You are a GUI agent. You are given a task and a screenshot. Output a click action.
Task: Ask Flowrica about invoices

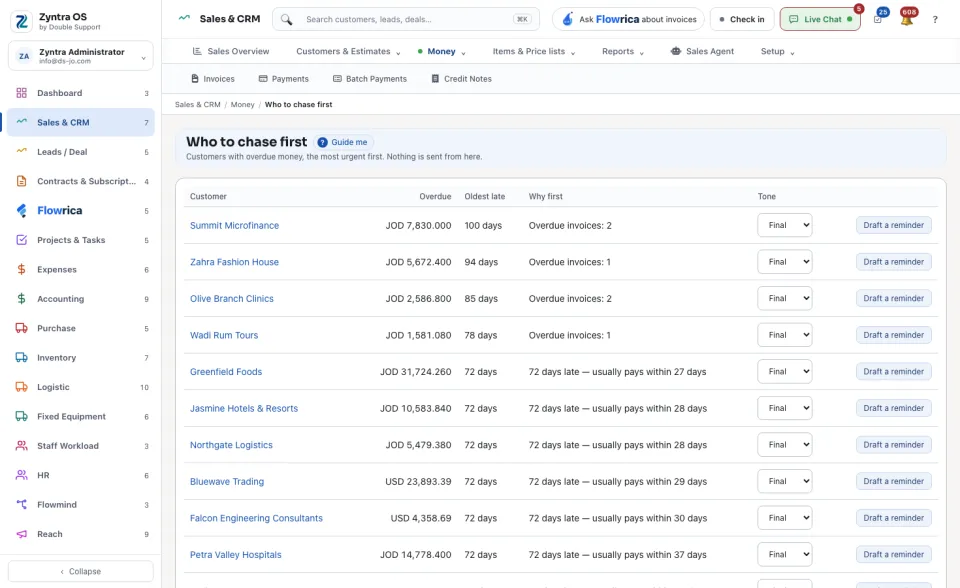point(629,20)
